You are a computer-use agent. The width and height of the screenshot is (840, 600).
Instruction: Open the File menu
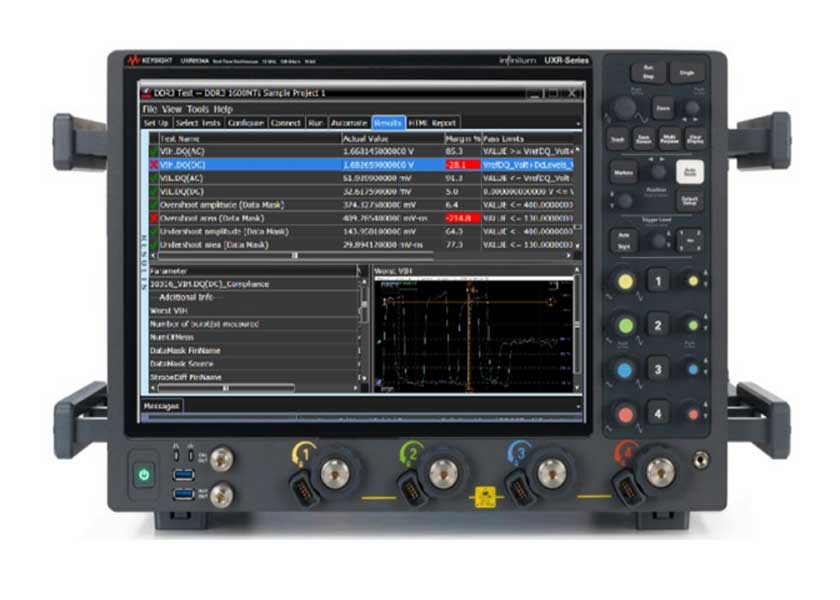pyautogui.click(x=149, y=109)
